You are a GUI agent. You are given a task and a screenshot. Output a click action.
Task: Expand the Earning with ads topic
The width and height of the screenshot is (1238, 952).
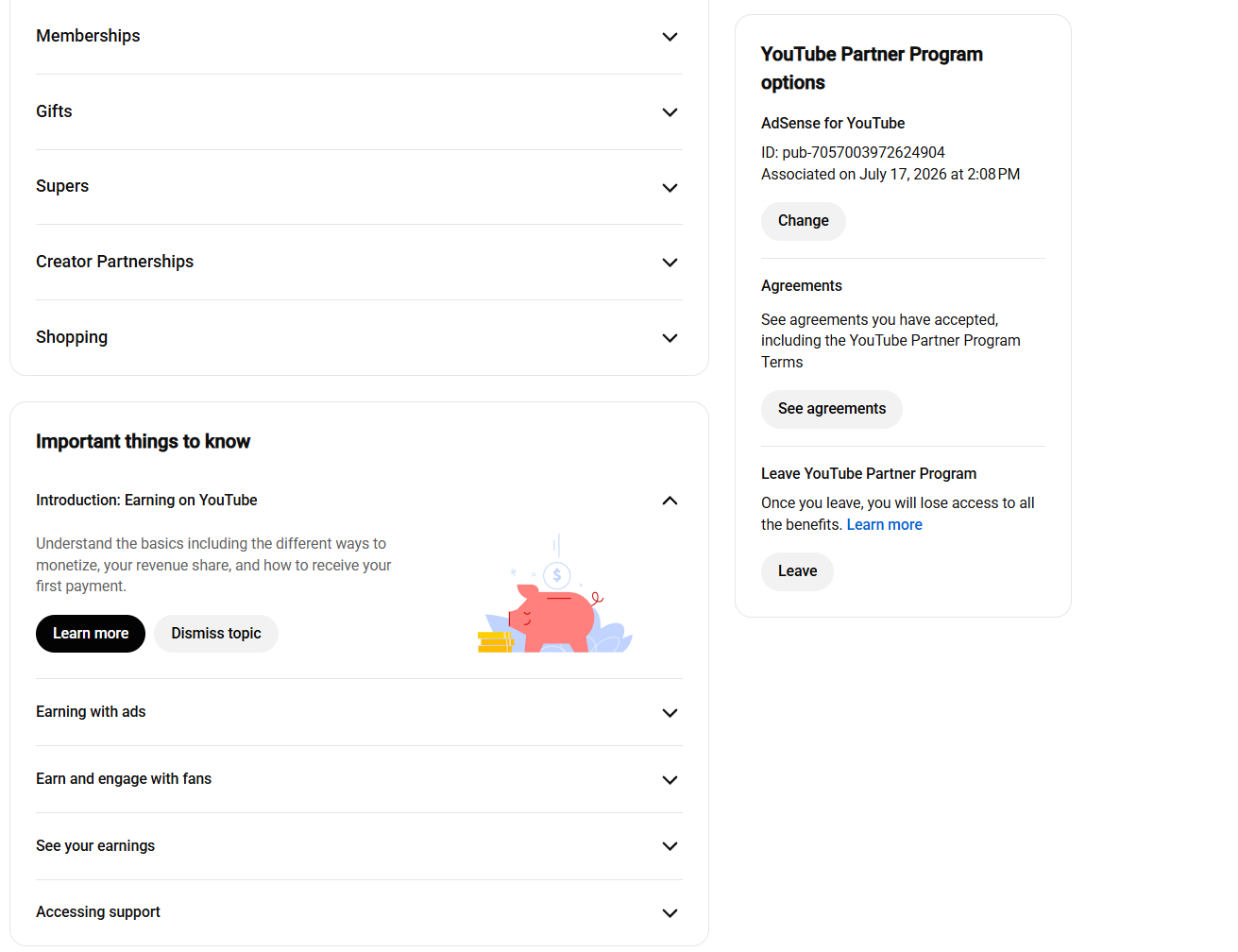[670, 713]
